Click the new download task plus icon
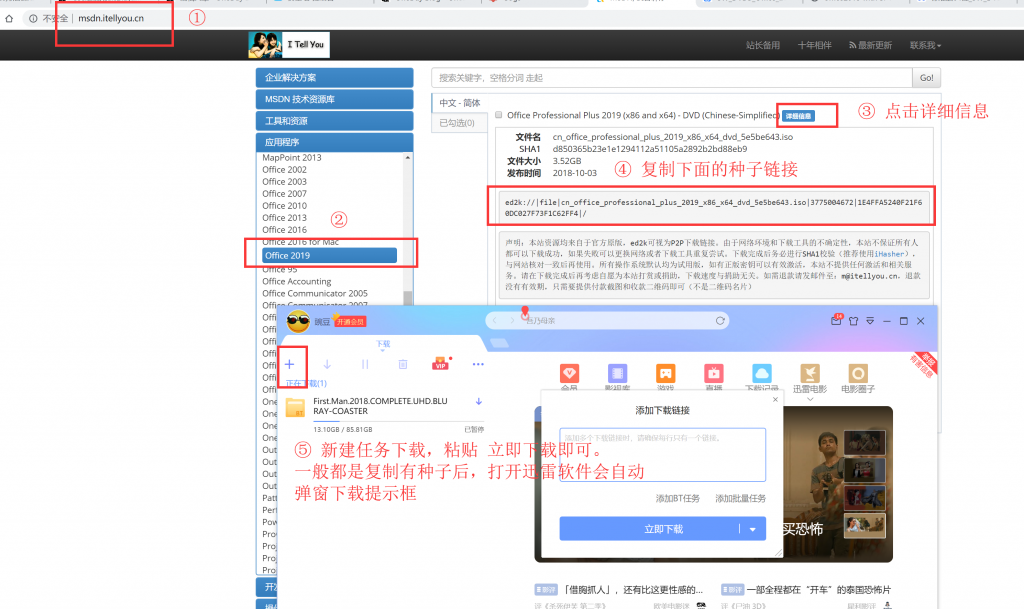The width and height of the screenshot is (1024, 609). 289,364
